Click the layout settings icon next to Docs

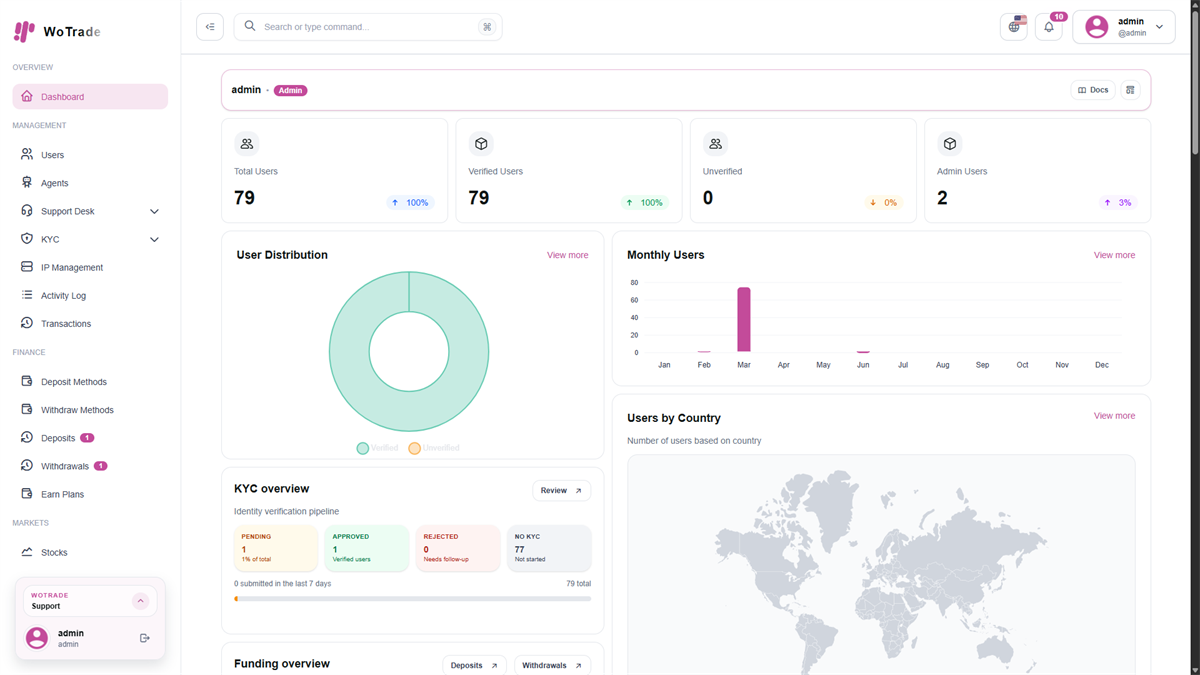pos(1131,90)
